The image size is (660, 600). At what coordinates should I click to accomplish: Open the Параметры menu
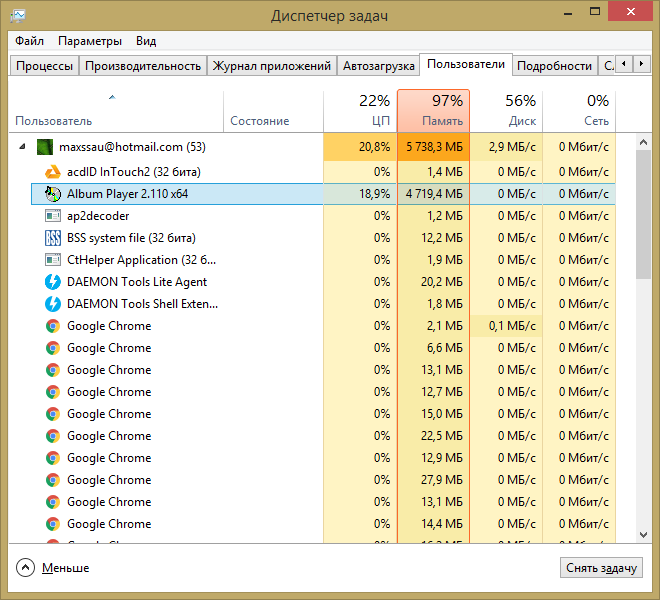(x=90, y=41)
